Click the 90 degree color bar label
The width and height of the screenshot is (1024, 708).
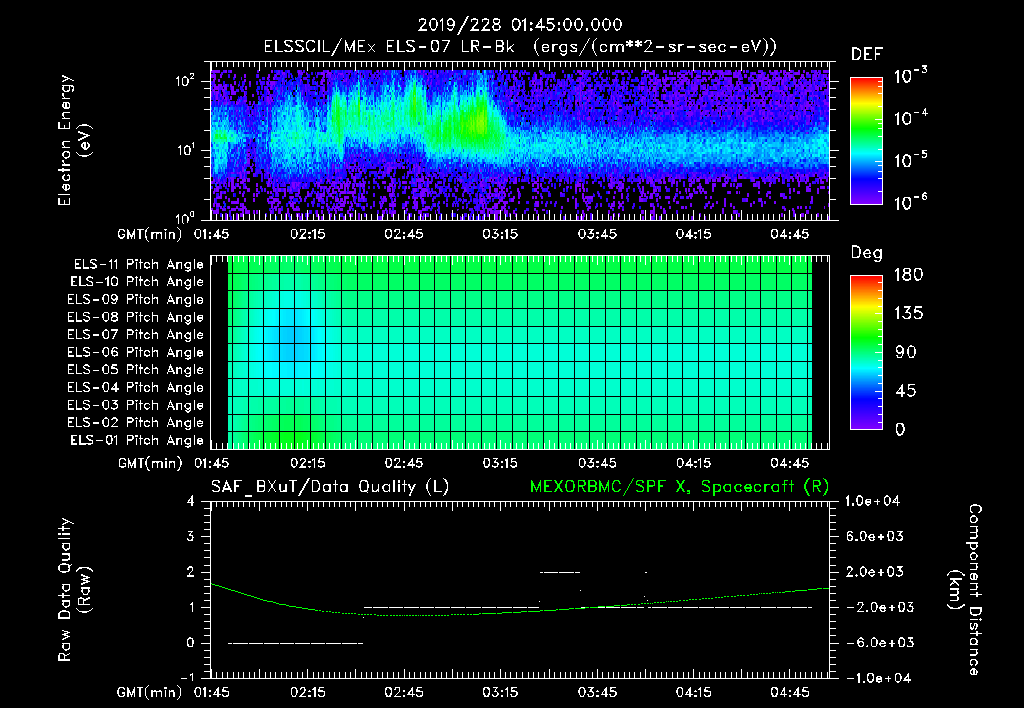click(906, 352)
